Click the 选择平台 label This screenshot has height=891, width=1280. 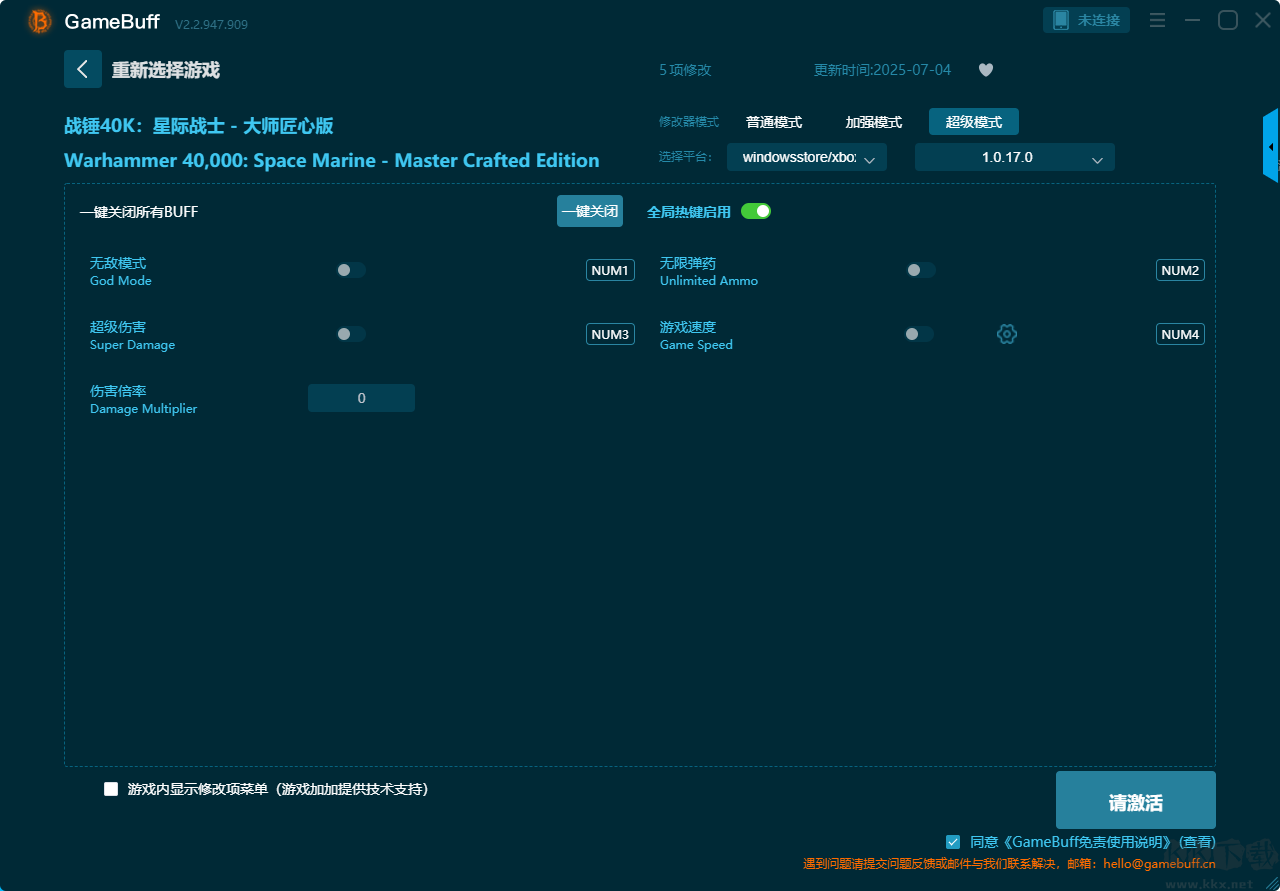pyautogui.click(x=686, y=157)
